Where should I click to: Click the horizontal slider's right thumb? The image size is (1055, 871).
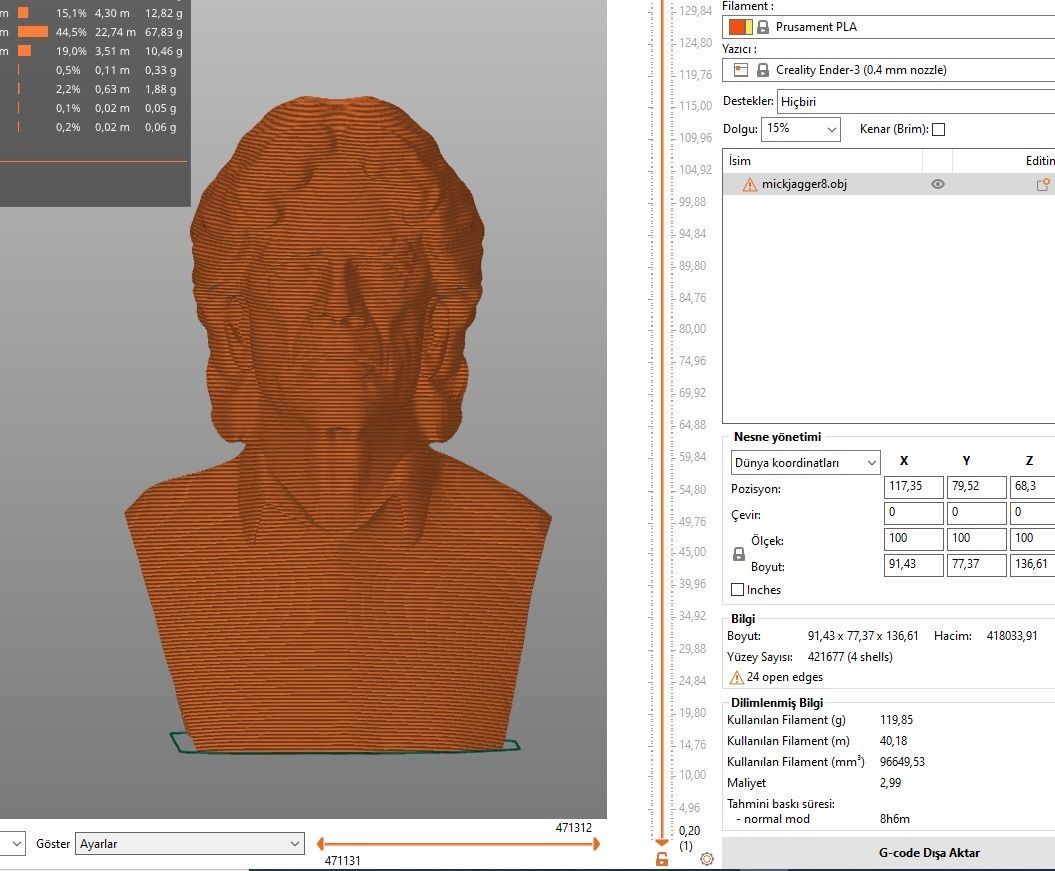596,843
